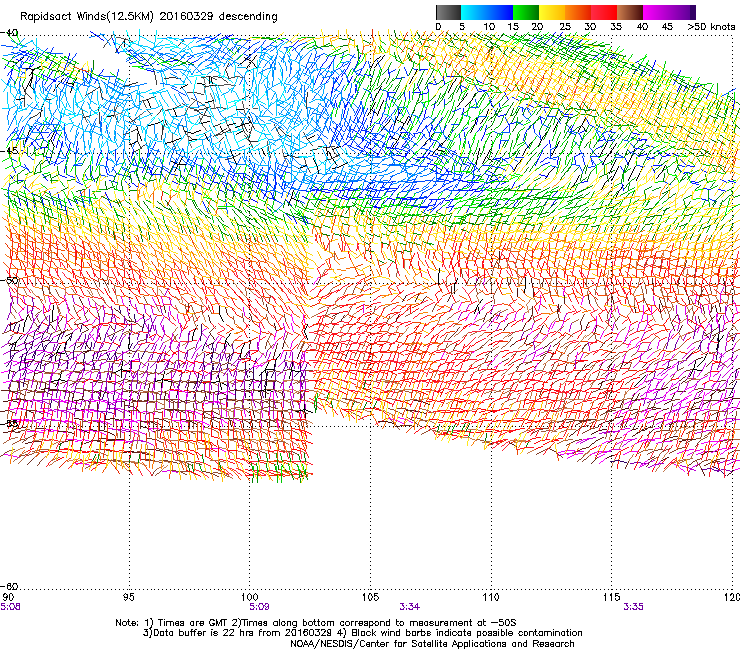Click the "115" longitude axis label
Screen dimensions: 740x650
click(x=611, y=597)
